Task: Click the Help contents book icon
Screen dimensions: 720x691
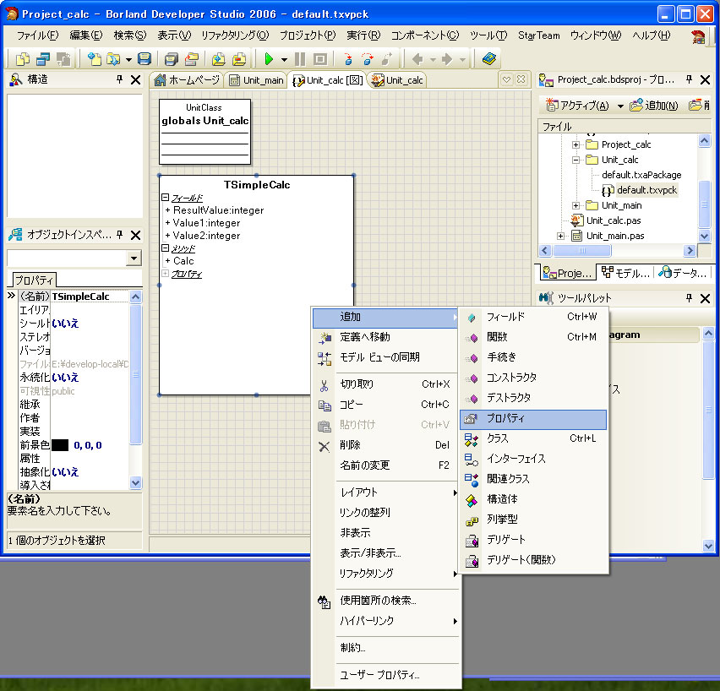Action: [489, 59]
